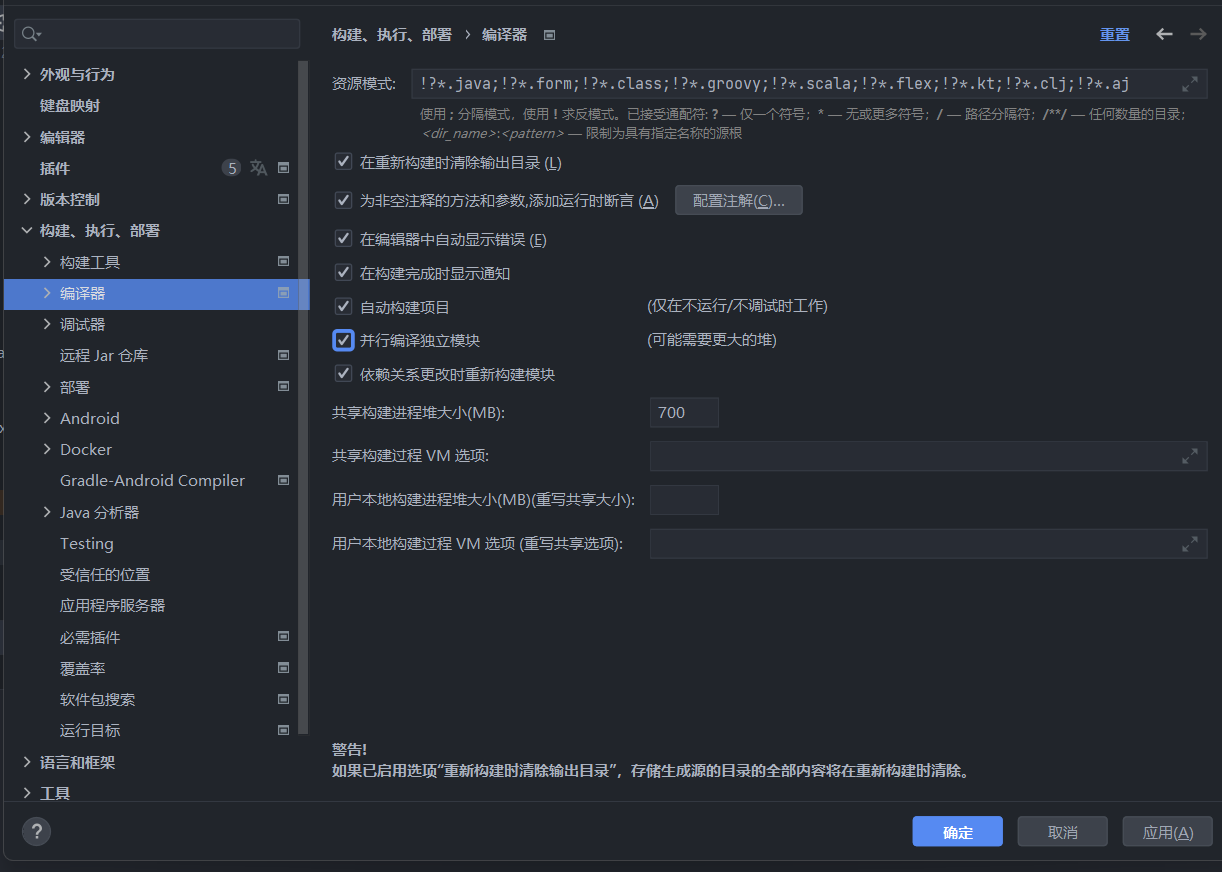Toggle 在重新构建时清除输出目录 checkbox
The image size is (1222, 872).
[344, 162]
